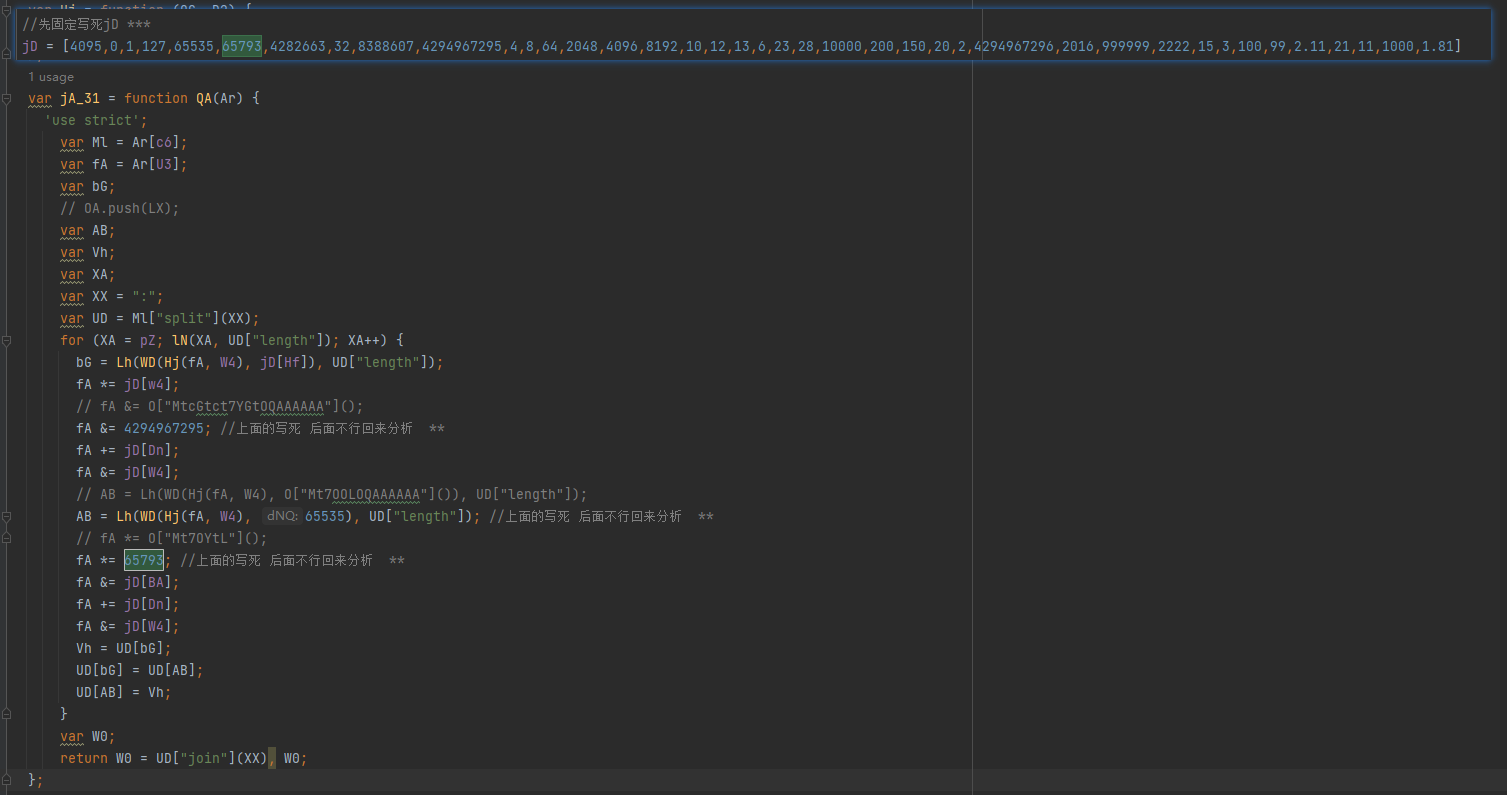Click 4282663 in the jD array
Image resolution: width=1507 pixels, height=795 pixels.
pyautogui.click(x=298, y=46)
